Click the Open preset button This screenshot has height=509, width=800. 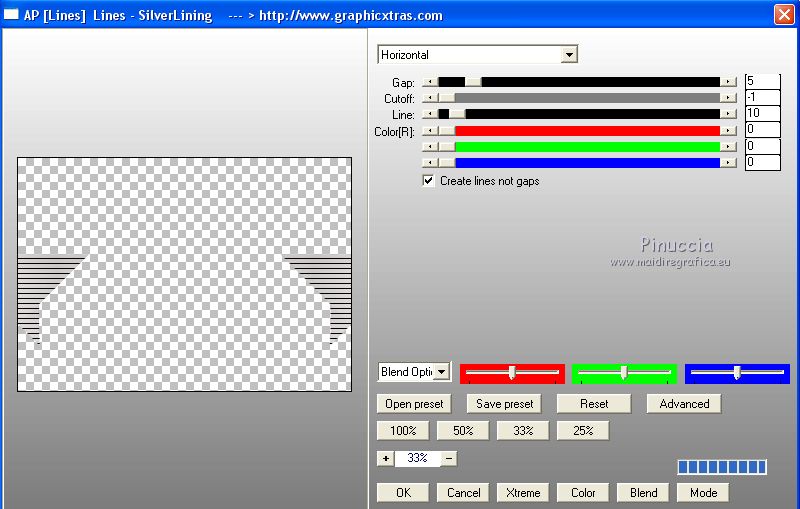click(x=414, y=404)
